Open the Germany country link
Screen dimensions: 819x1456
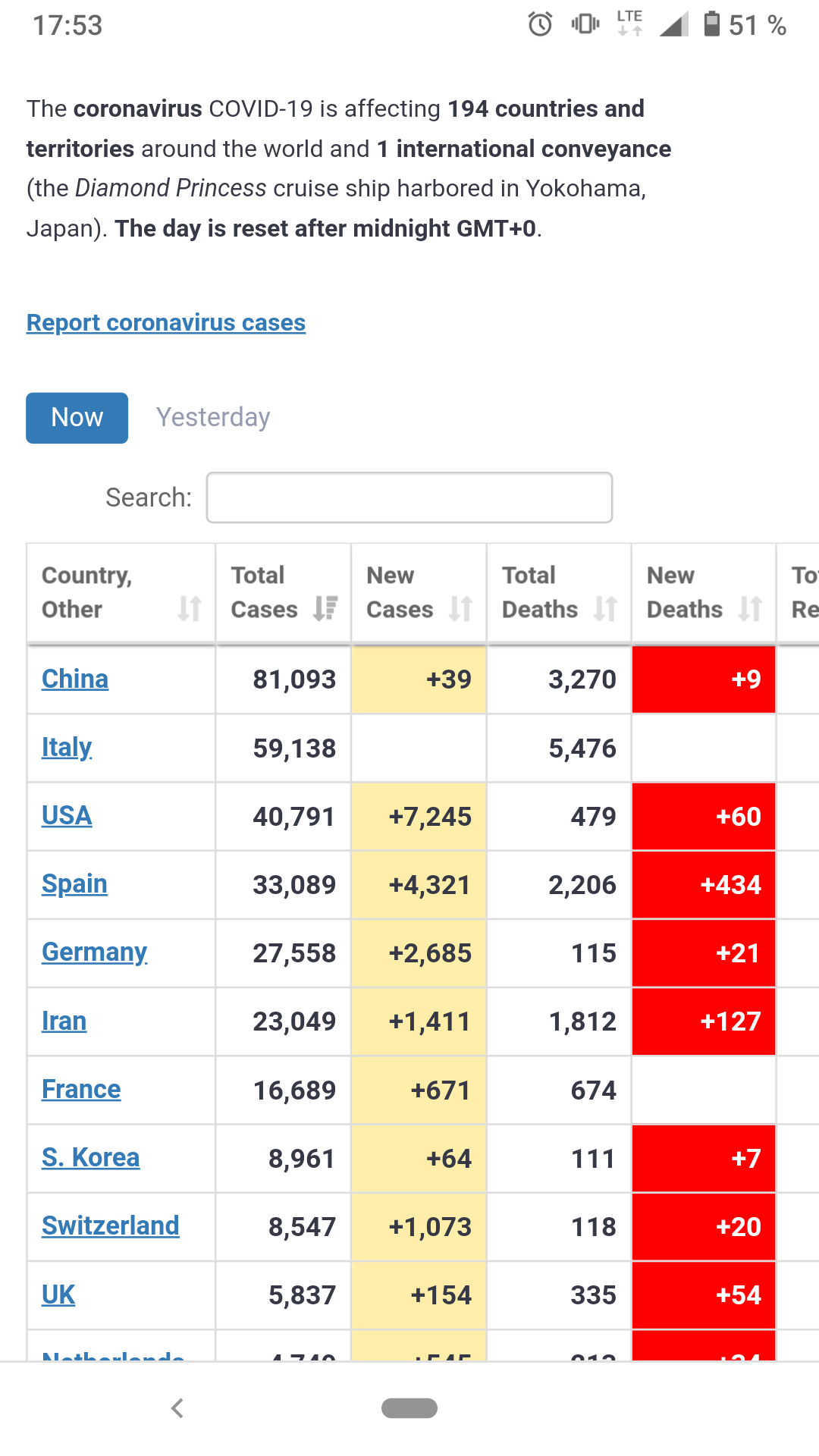click(x=94, y=952)
